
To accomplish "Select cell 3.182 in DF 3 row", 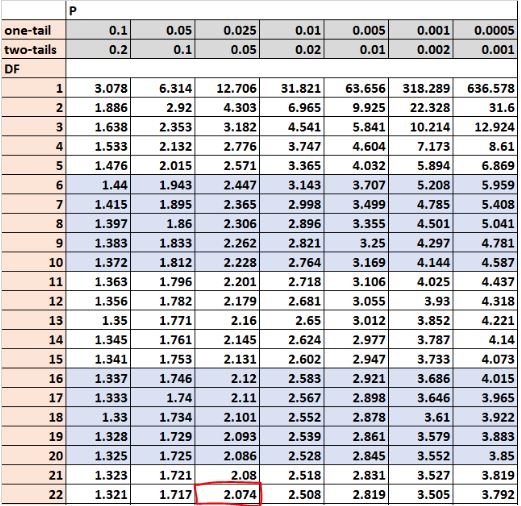I will (x=227, y=127).
